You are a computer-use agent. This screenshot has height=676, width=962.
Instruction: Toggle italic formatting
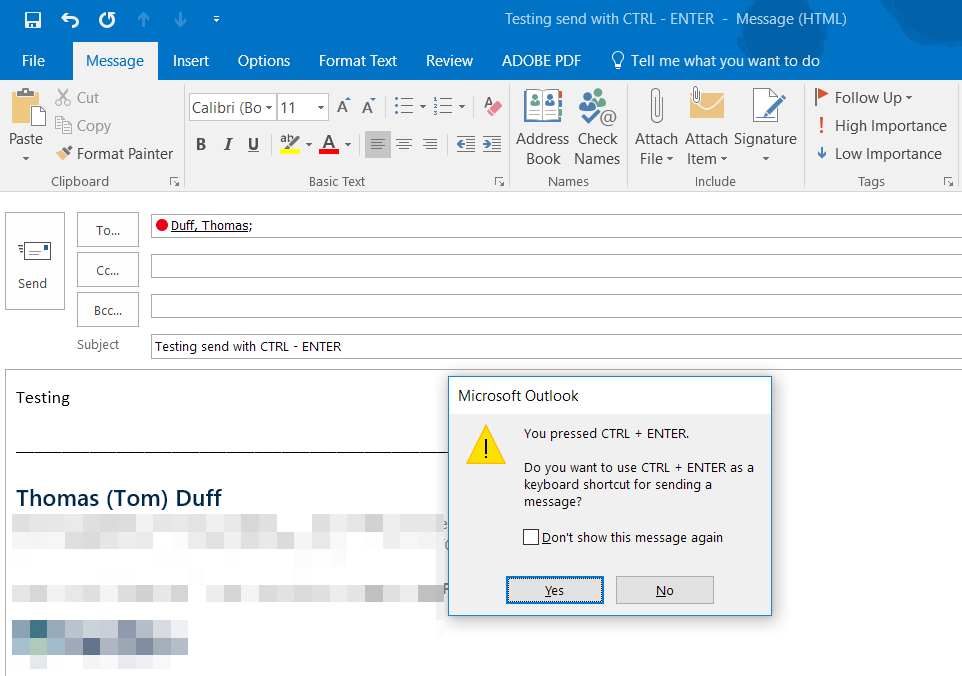tap(226, 144)
